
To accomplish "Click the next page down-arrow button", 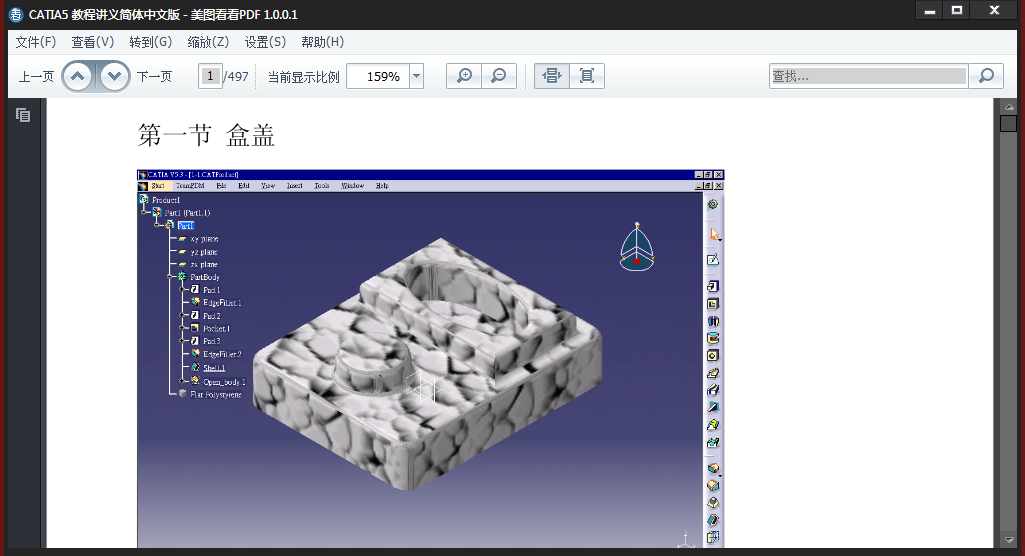I will pos(114,76).
